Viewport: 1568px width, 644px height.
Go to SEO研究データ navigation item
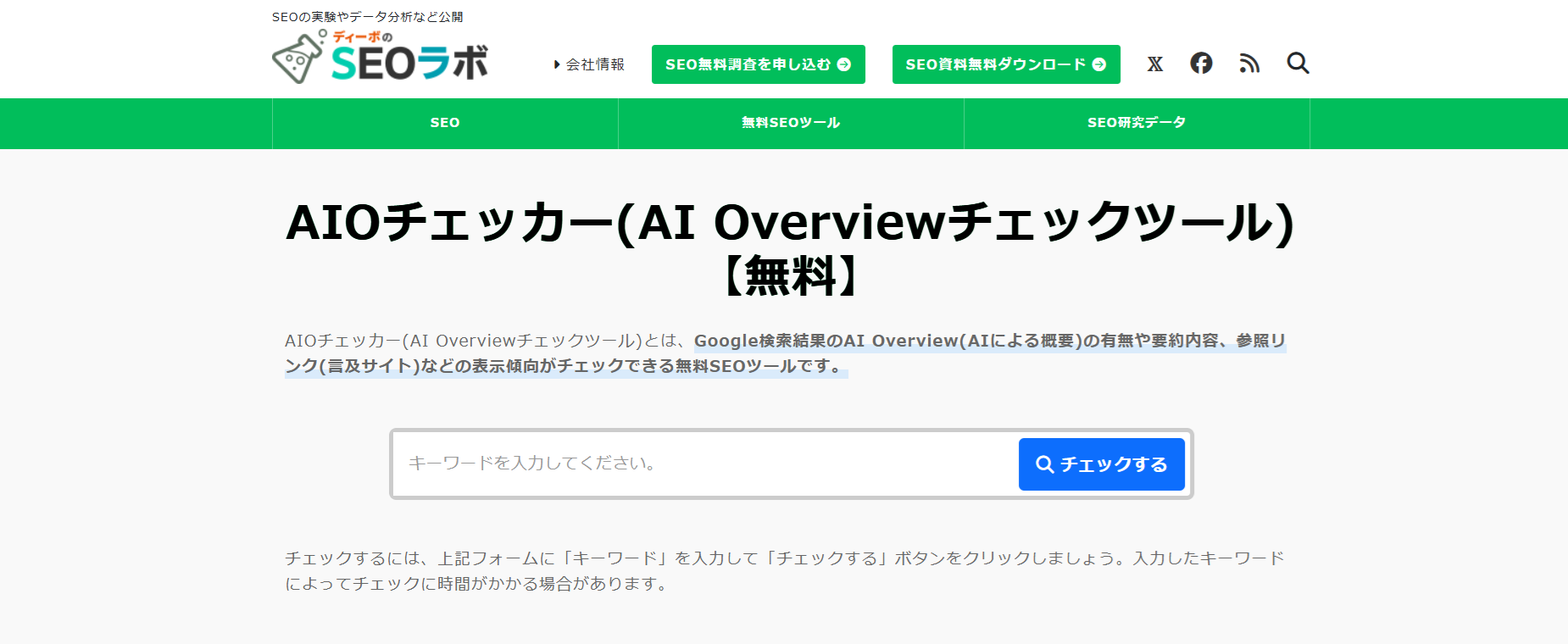[1137, 123]
